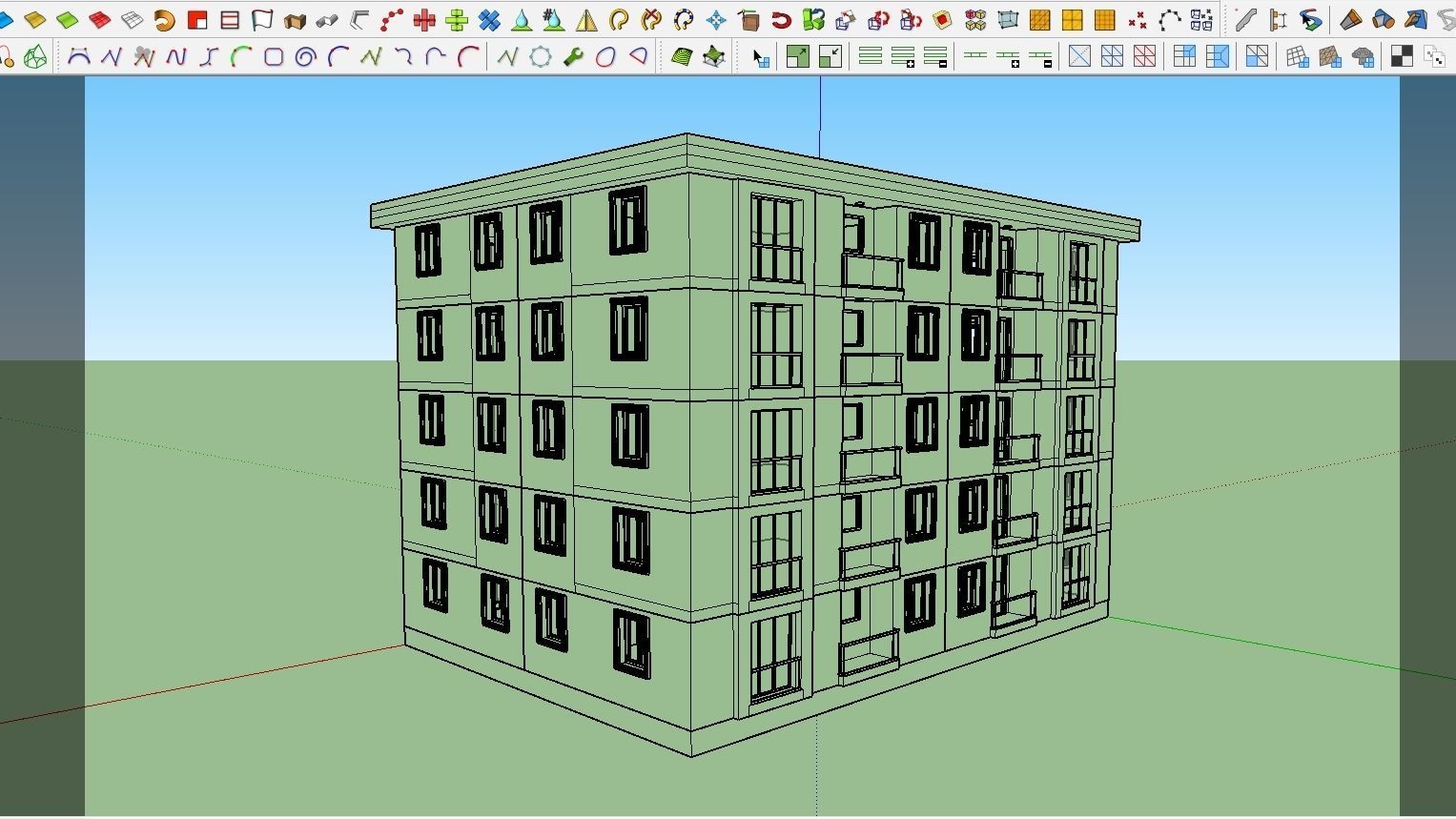Choose the brown notched box icon
The image size is (1456, 819).
[295, 20]
